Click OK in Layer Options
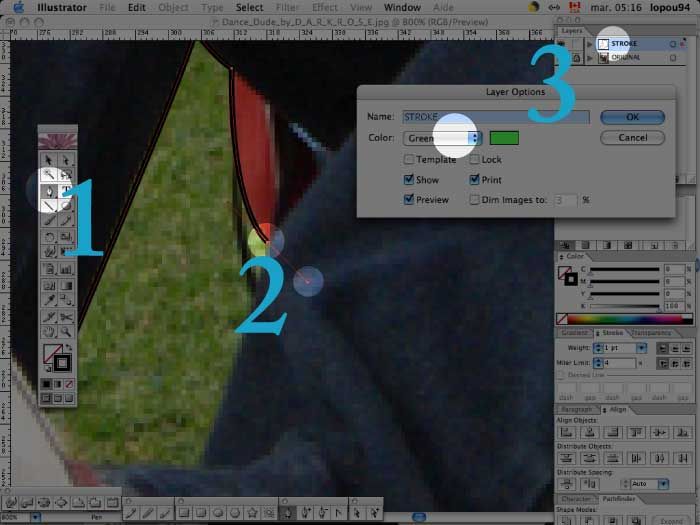Image resolution: width=700 pixels, height=525 pixels. (632, 117)
